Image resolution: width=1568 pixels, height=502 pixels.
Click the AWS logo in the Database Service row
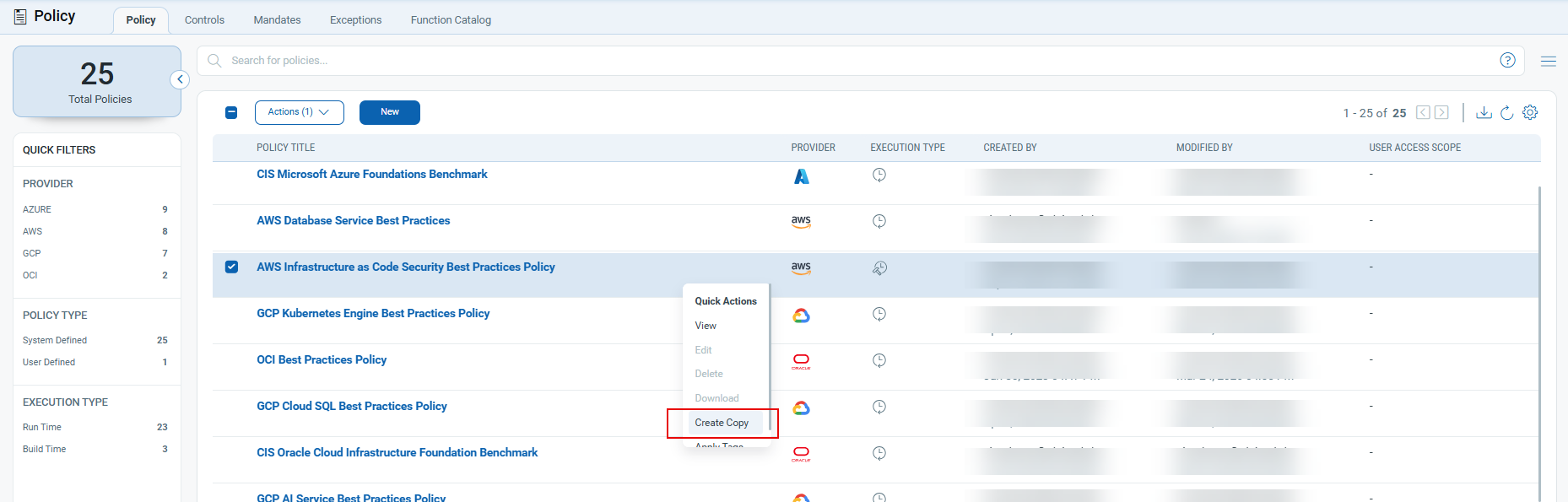coord(801,221)
